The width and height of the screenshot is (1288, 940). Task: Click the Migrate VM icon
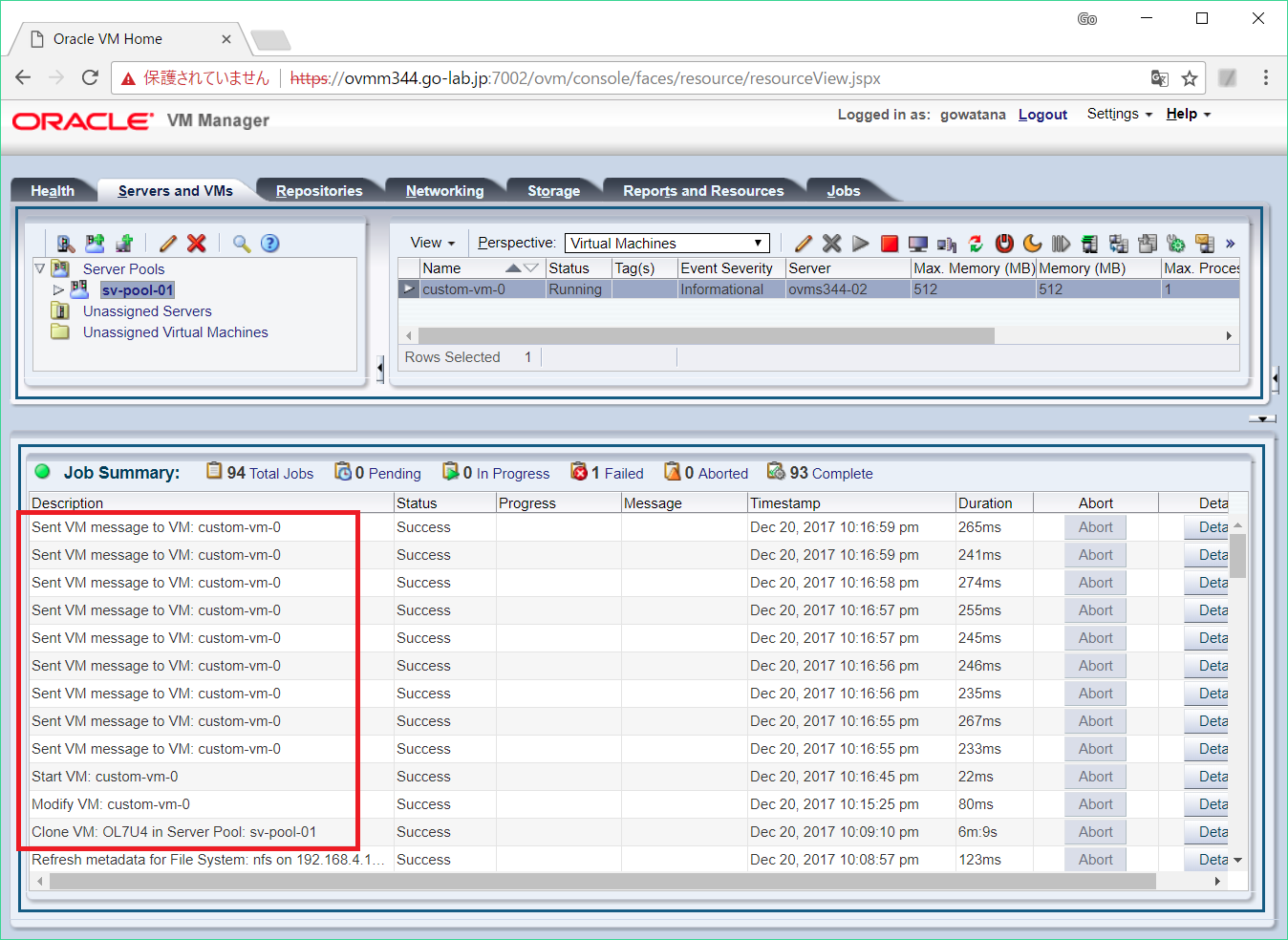coord(1090,244)
